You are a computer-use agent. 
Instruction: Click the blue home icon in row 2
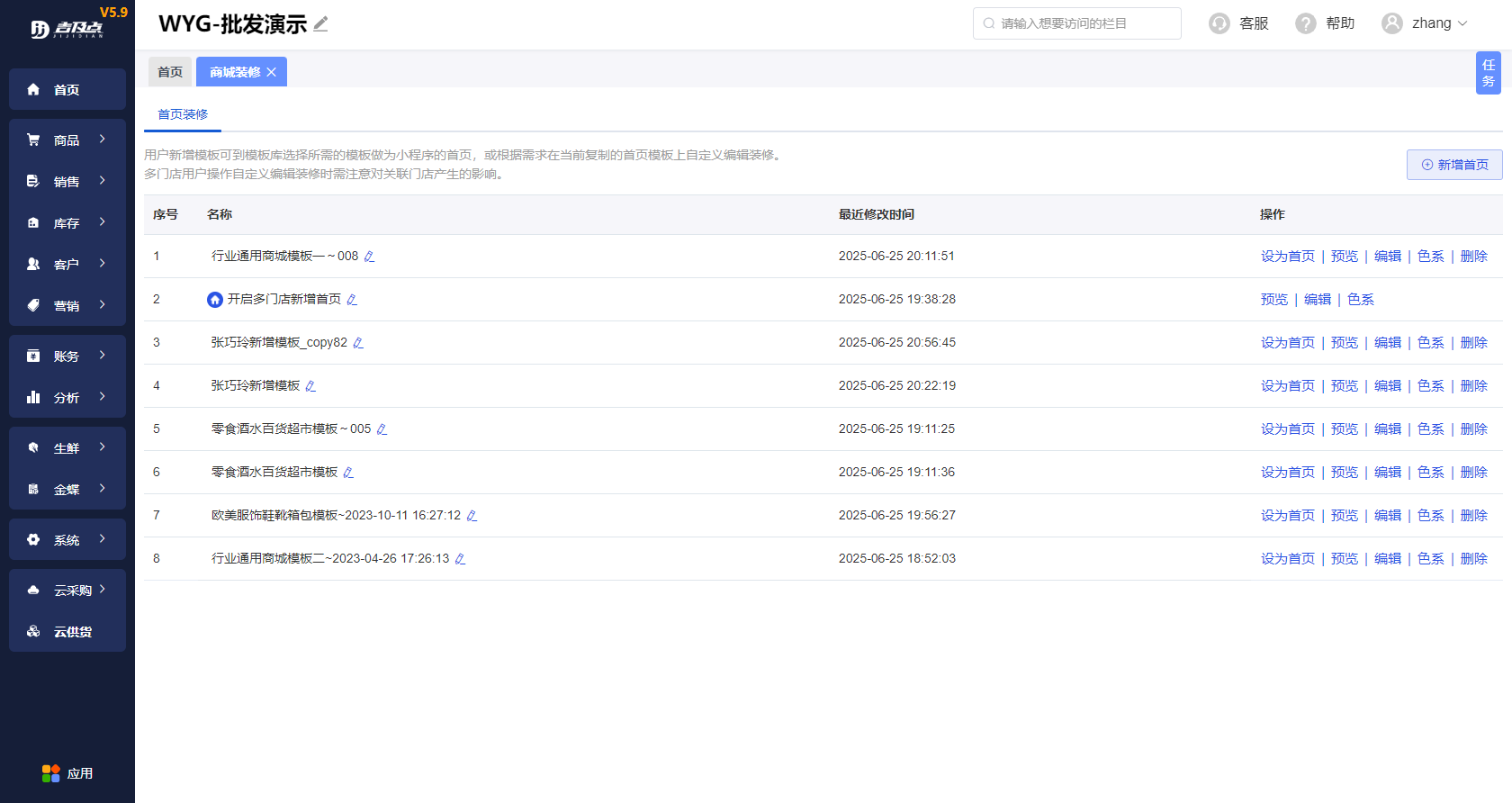[215, 300]
